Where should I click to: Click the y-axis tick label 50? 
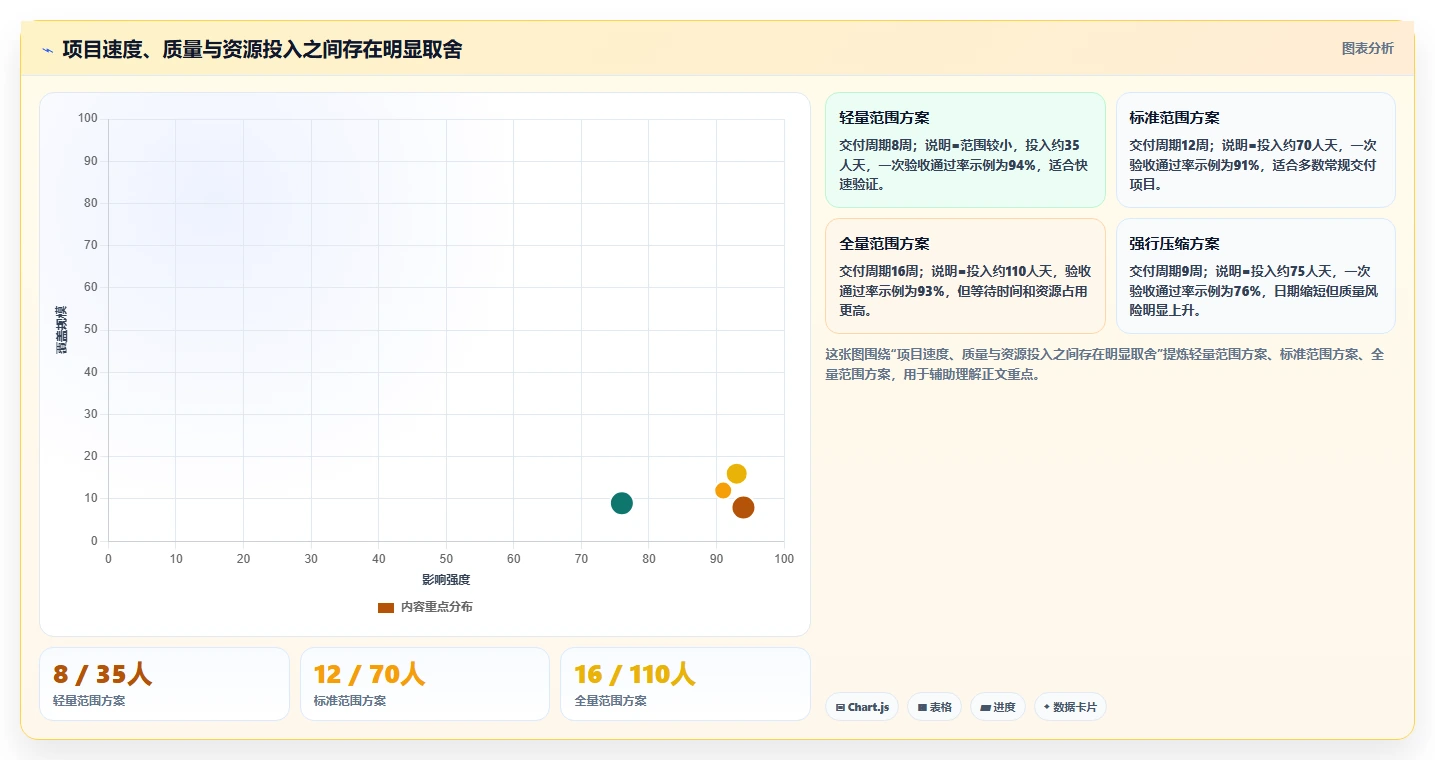(91, 330)
